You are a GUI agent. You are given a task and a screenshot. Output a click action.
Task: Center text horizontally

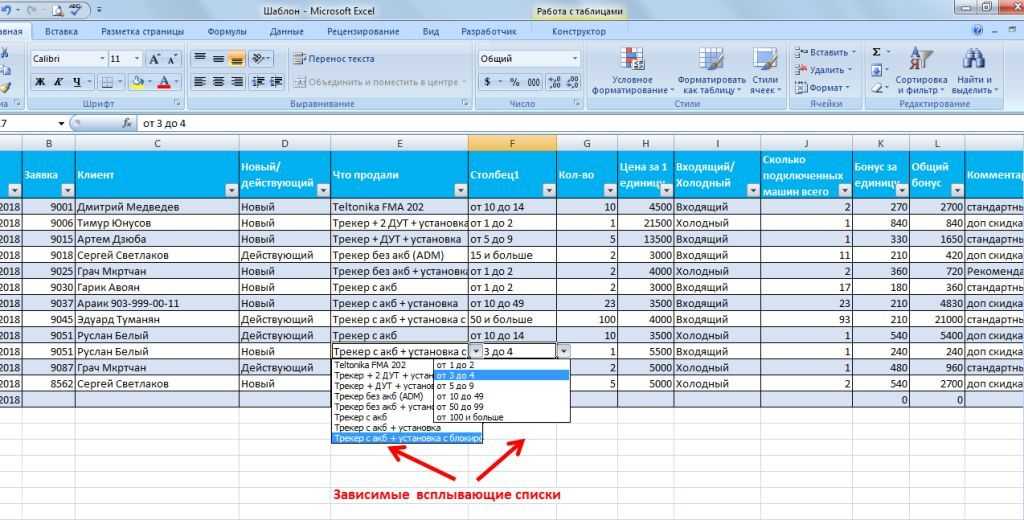[x=218, y=82]
